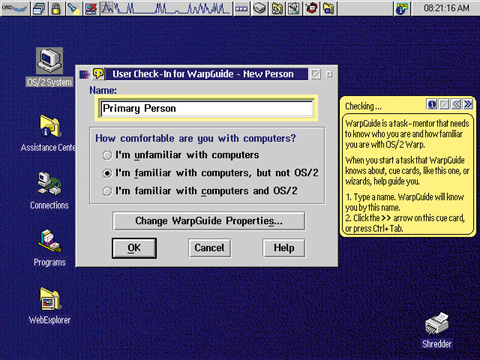Click the How comfortable are you question text
This screenshot has height=360, width=480.
click(x=195, y=138)
